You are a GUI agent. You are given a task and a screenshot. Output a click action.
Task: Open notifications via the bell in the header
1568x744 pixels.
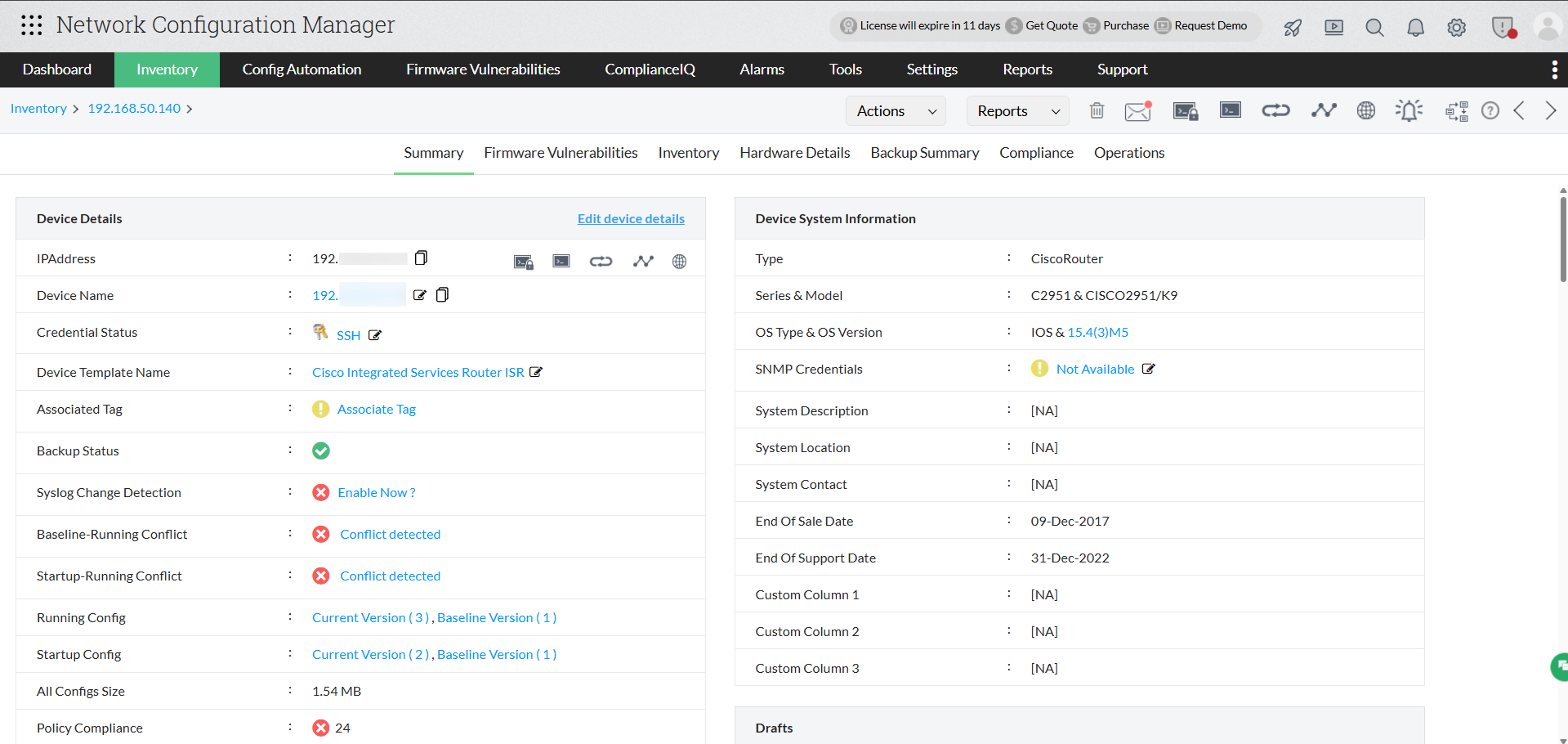[1415, 27]
